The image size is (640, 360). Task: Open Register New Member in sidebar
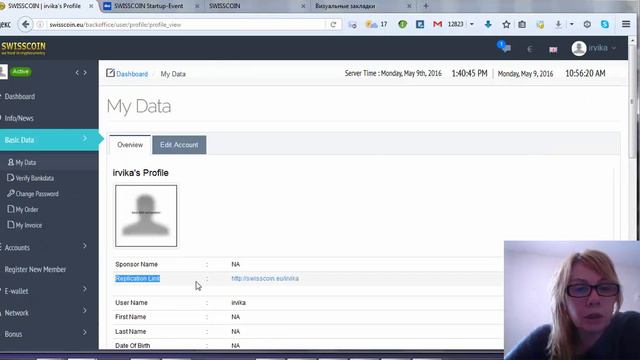coord(35,269)
